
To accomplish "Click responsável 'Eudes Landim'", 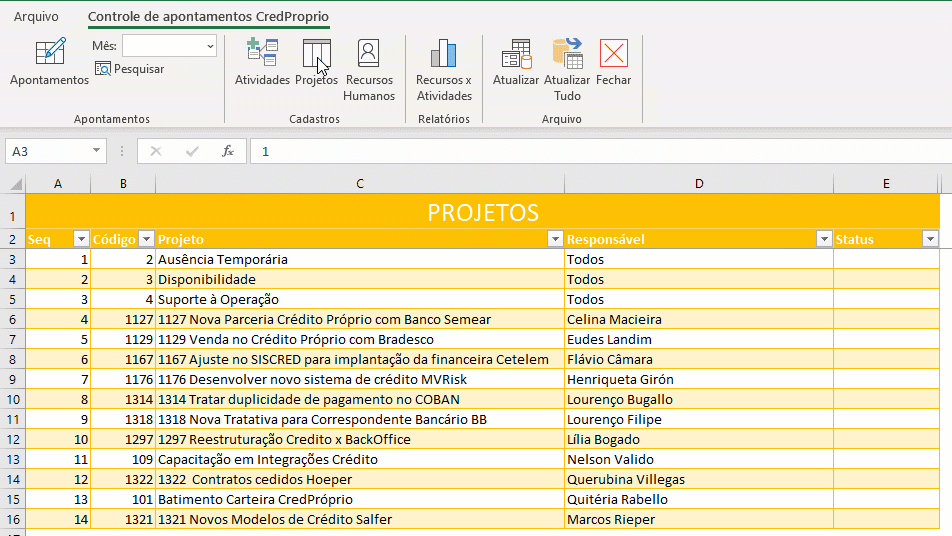I will click(699, 339).
